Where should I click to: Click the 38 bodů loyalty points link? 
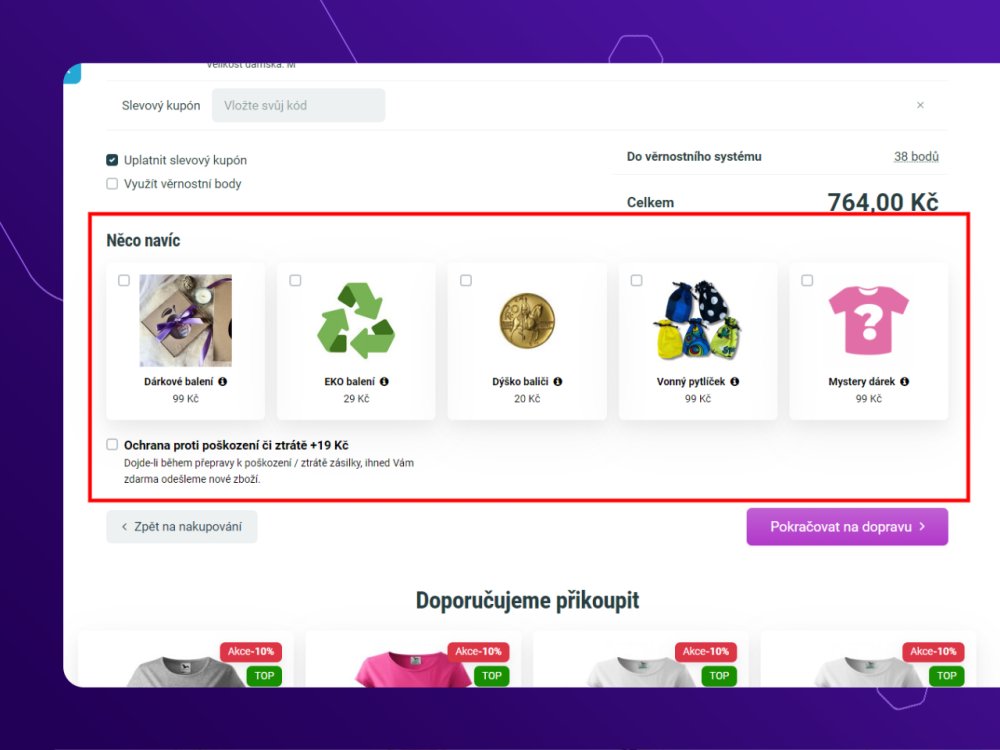916,156
